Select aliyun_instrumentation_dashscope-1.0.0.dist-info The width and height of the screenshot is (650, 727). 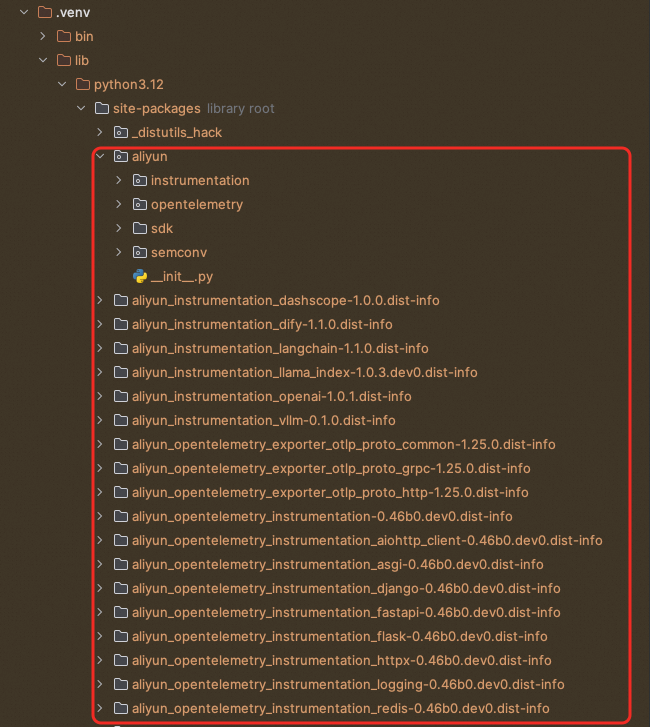pyautogui.click(x=286, y=300)
